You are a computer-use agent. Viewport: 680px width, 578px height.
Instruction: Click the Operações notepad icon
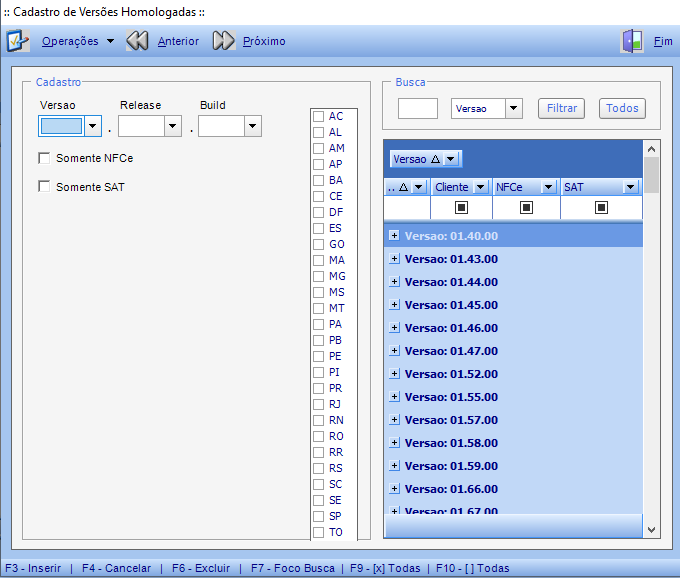pos(18,41)
